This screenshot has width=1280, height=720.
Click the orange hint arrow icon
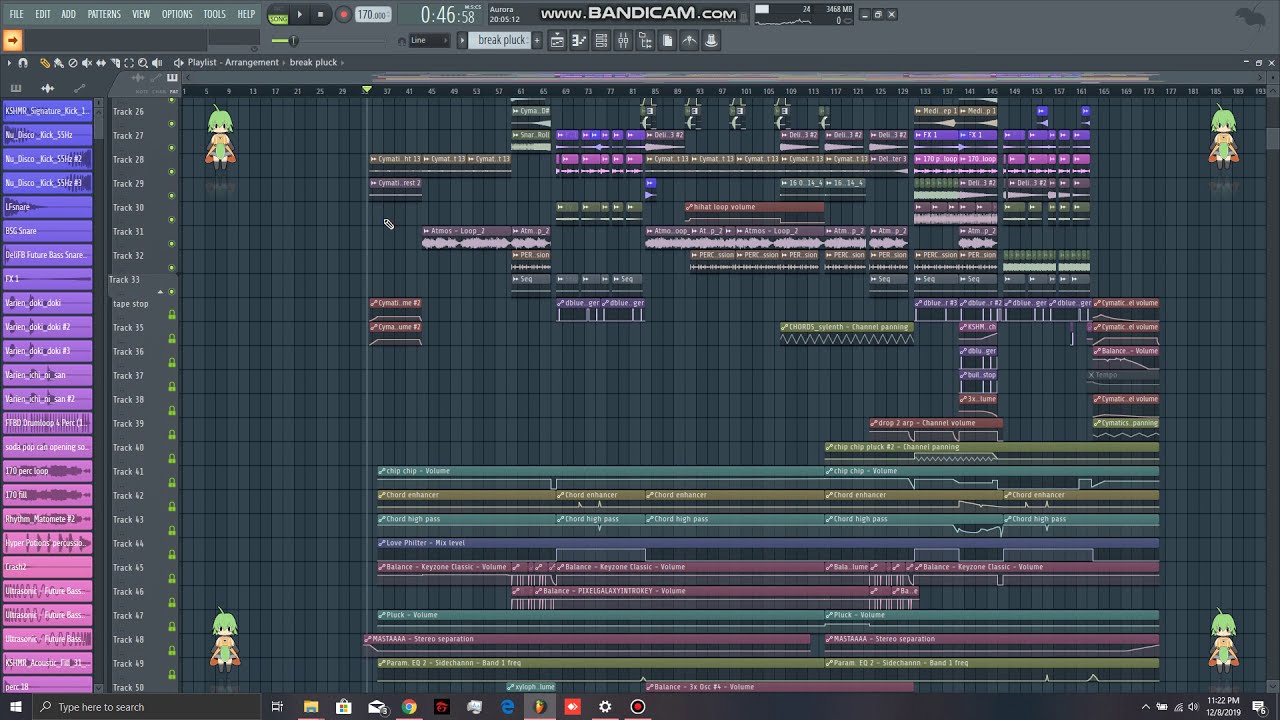click(12, 40)
